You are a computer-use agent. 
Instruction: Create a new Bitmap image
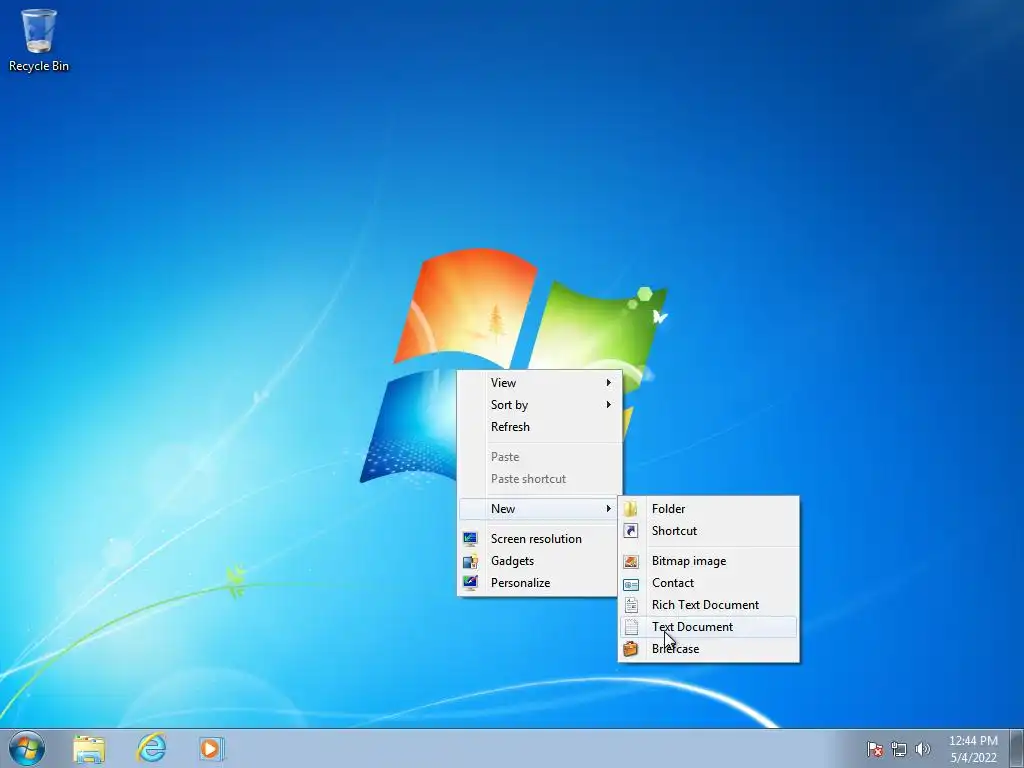pos(709,561)
